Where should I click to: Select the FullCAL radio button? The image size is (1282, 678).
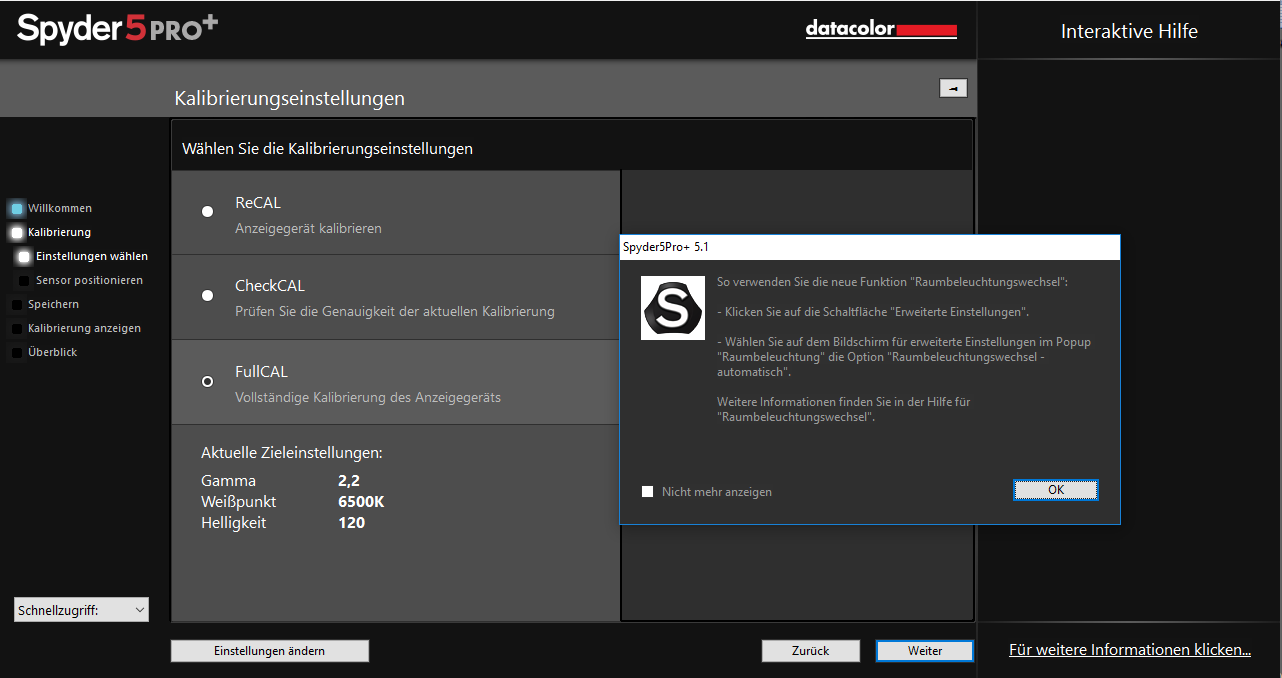coord(208,382)
